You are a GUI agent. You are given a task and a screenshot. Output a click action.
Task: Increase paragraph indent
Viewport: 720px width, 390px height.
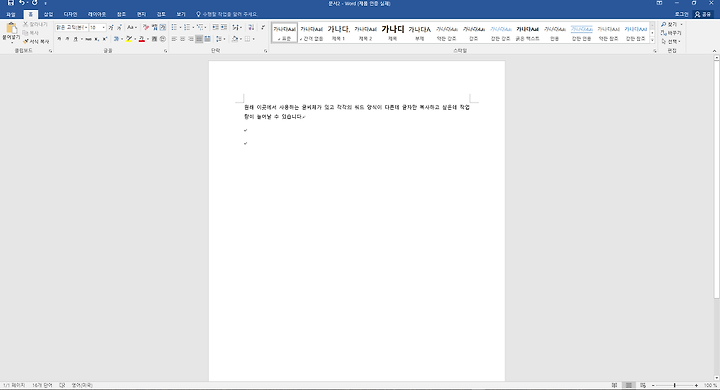click(x=224, y=28)
